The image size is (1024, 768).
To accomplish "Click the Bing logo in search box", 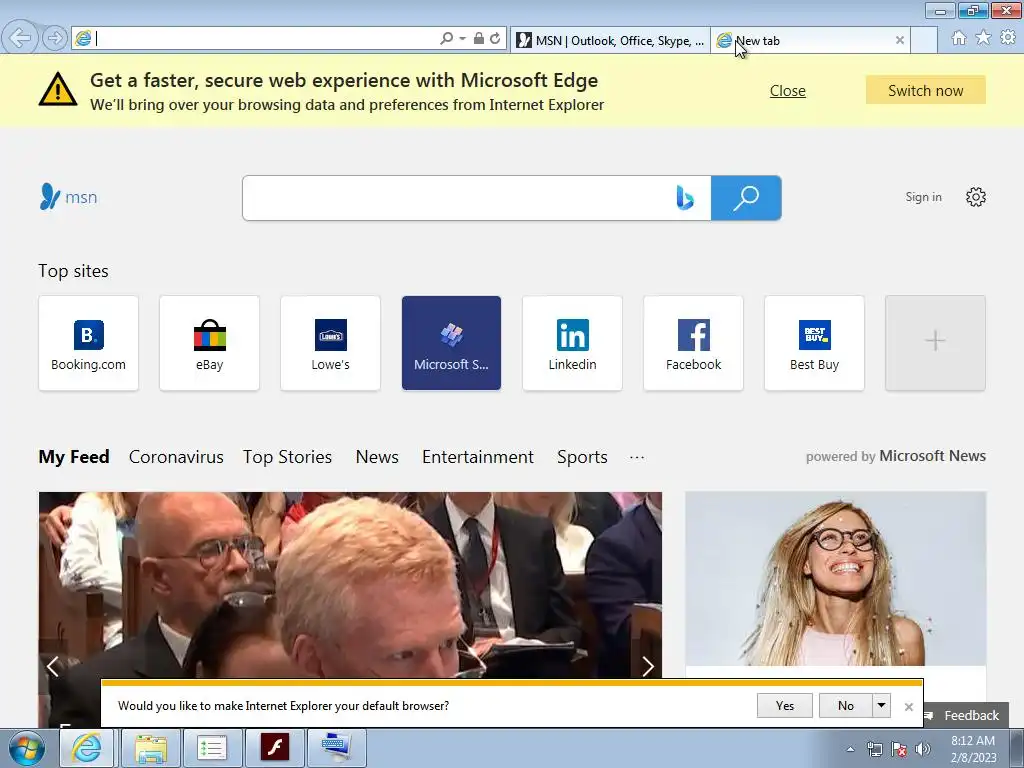I will click(x=684, y=198).
